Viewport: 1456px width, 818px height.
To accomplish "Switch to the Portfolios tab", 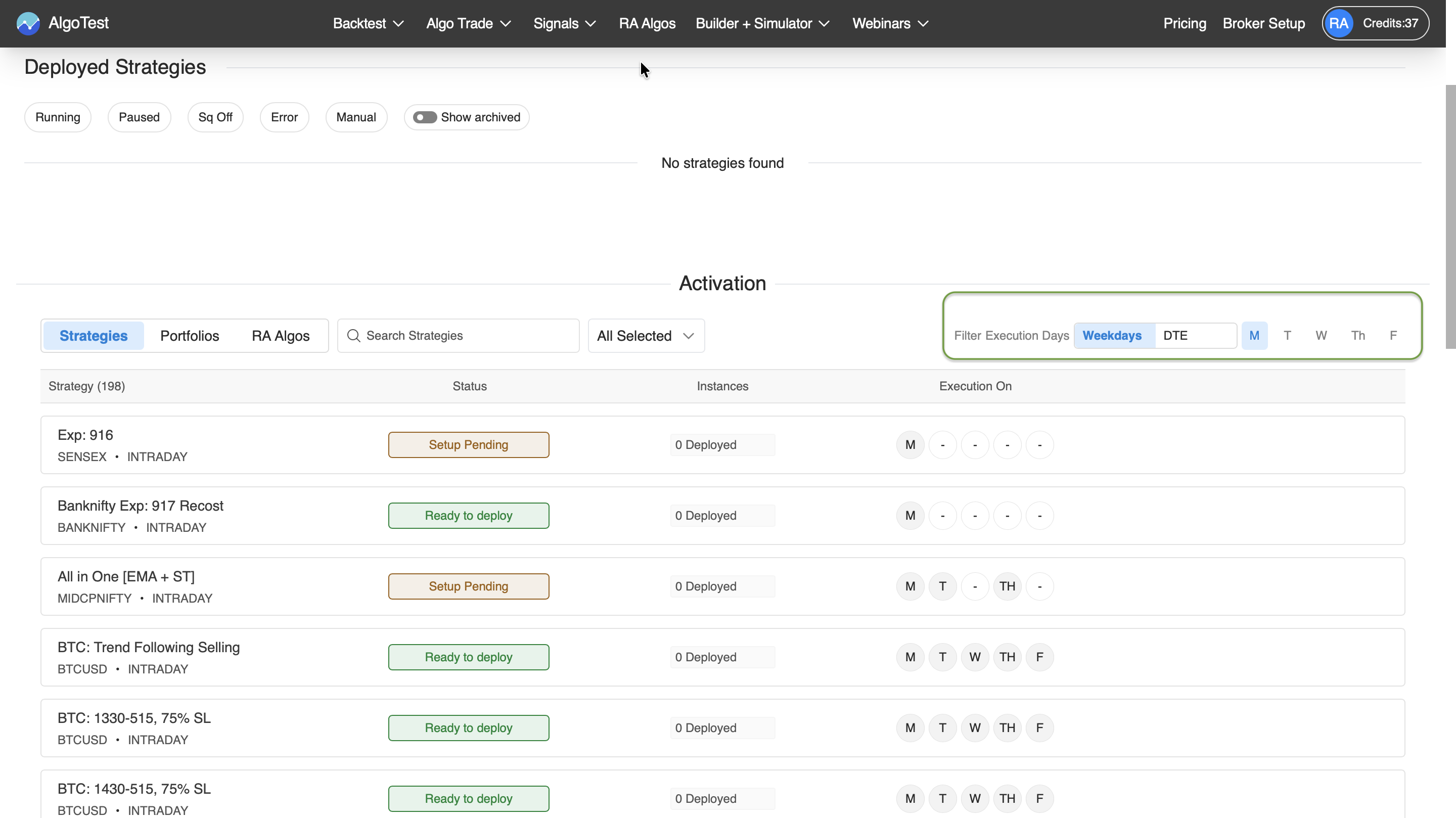I will pos(190,336).
